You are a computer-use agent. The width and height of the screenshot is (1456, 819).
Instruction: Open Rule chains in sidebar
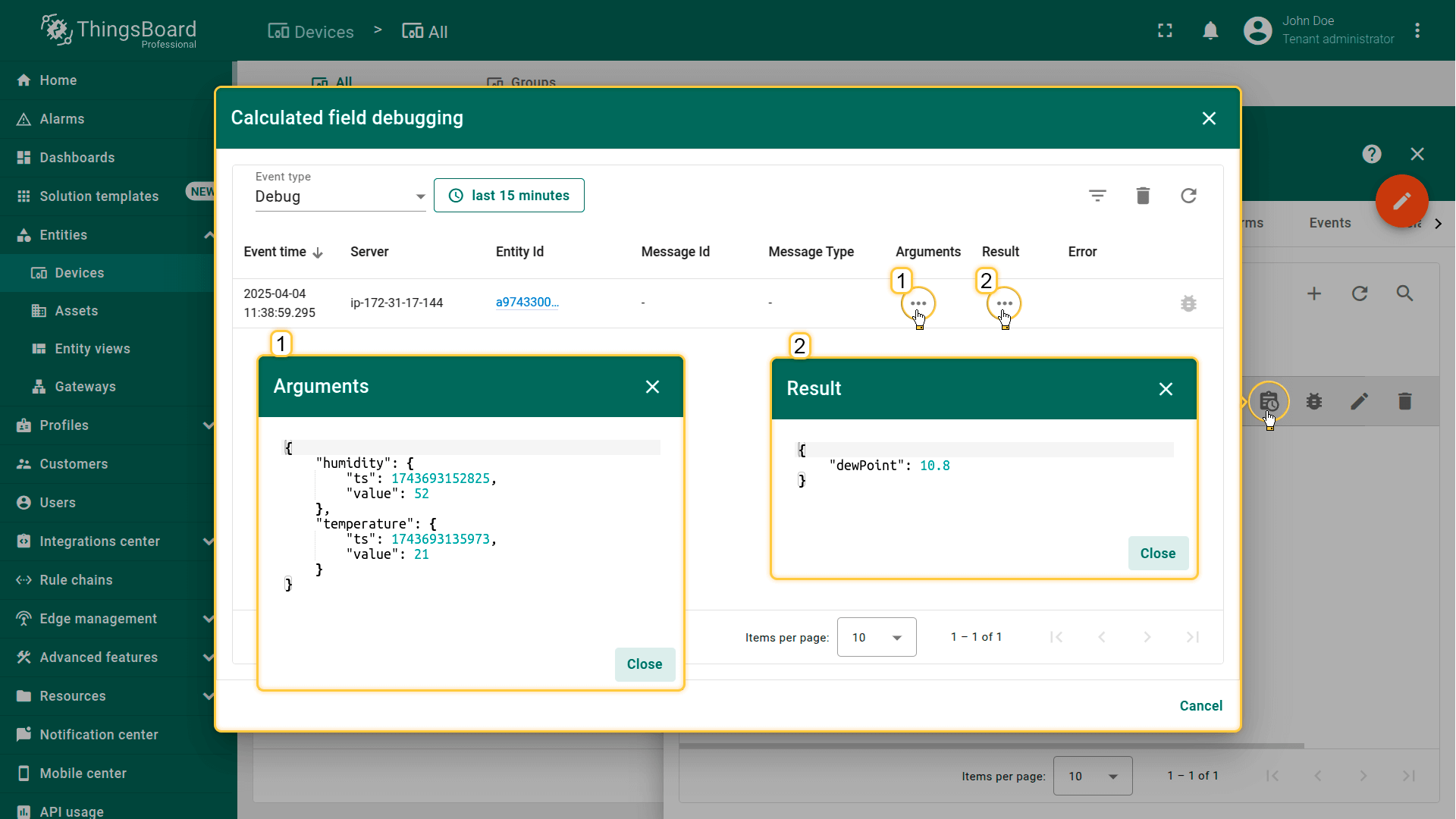(76, 580)
